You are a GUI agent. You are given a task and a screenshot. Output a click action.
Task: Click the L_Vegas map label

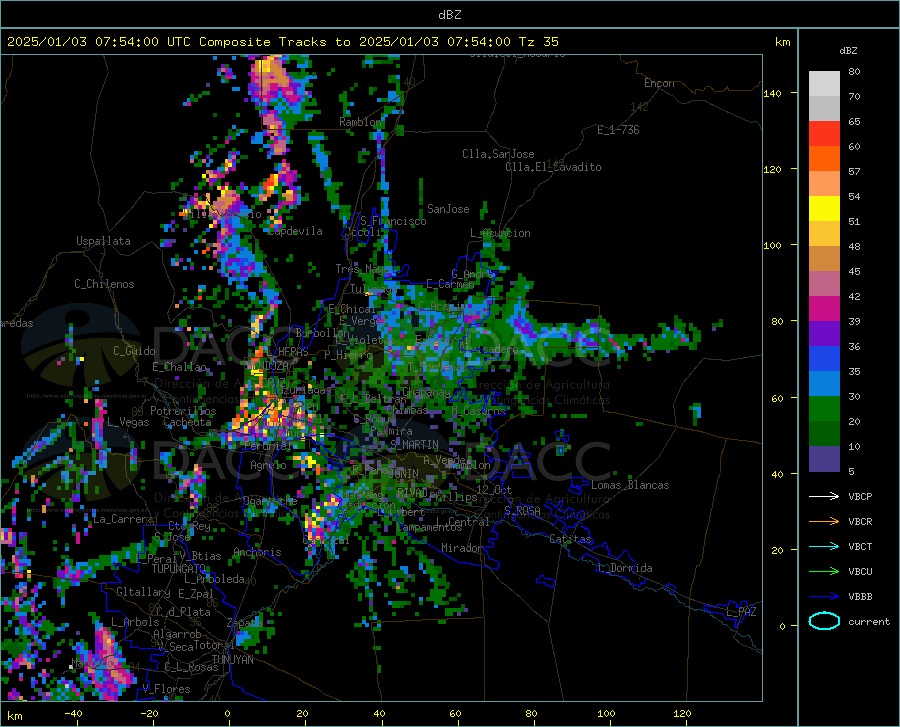(x=128, y=422)
